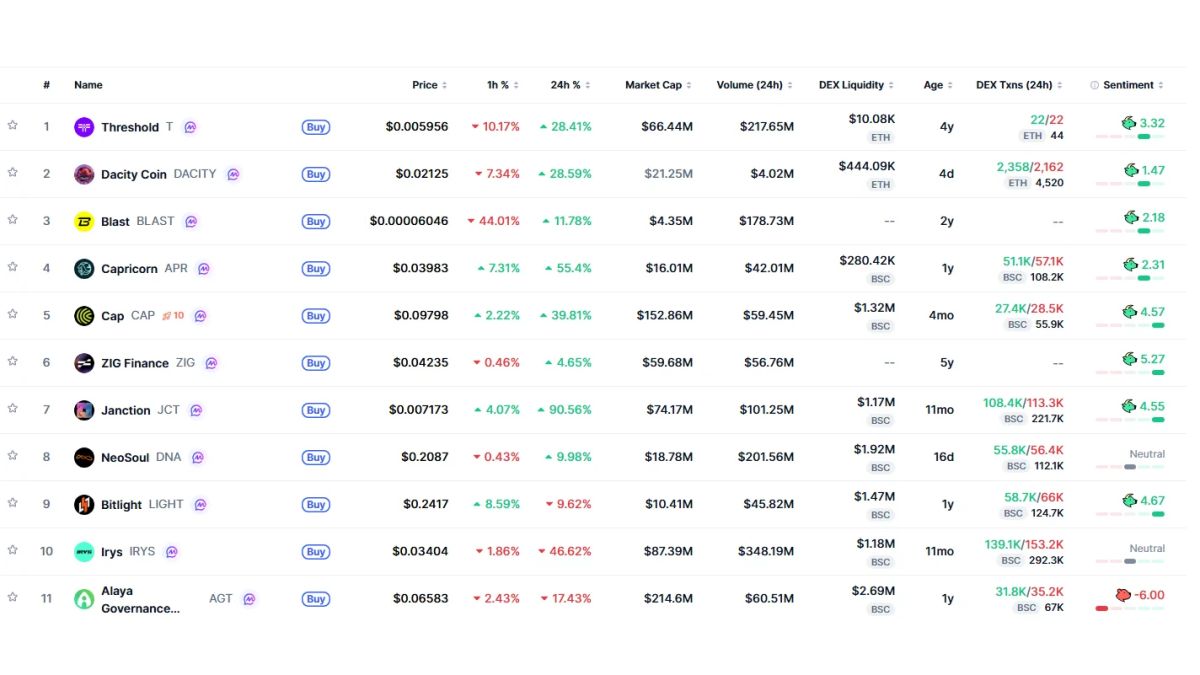
Task: Click the NeoSoul coin logo icon
Action: coord(84,457)
